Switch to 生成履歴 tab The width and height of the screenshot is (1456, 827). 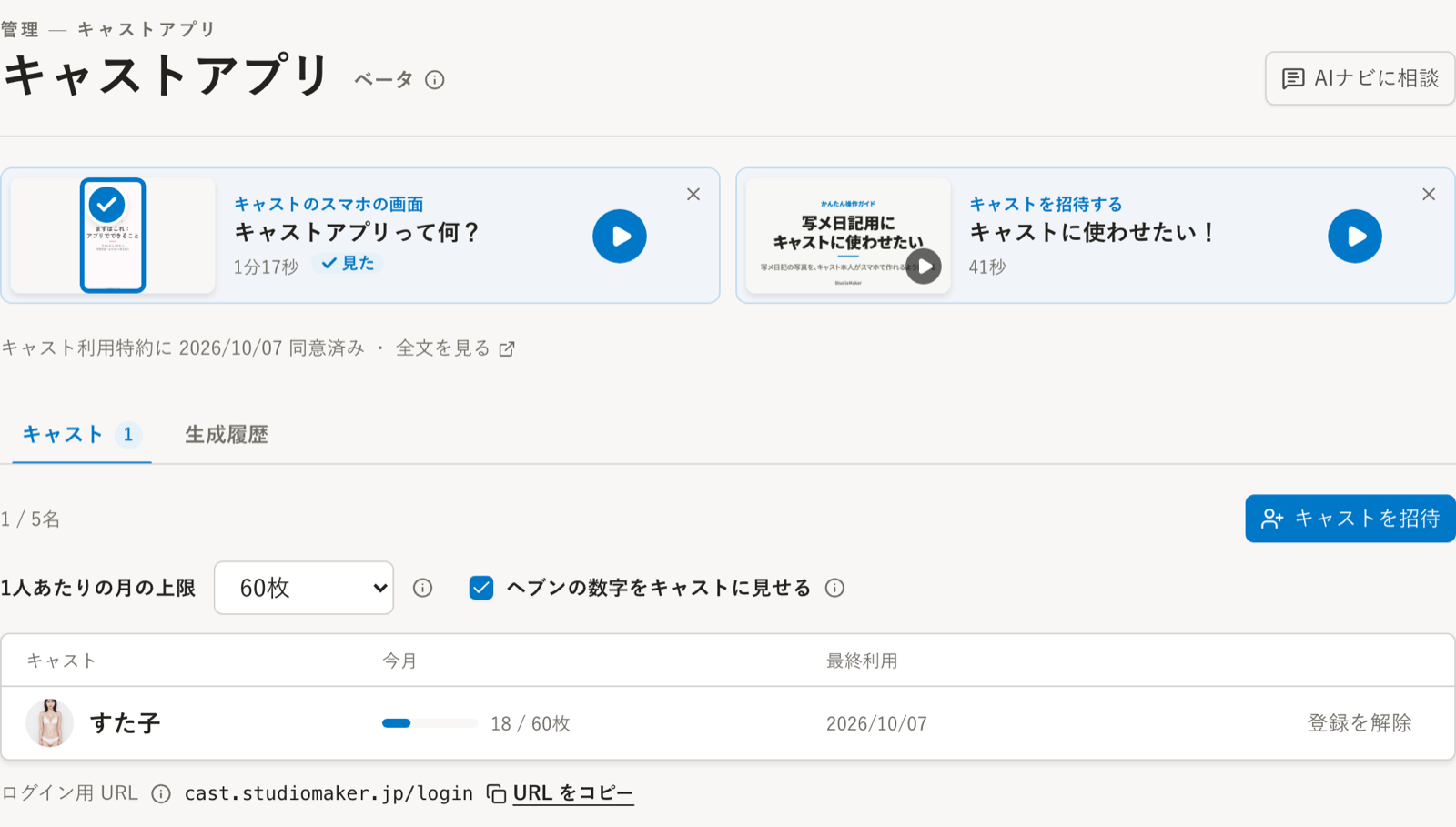(x=227, y=435)
